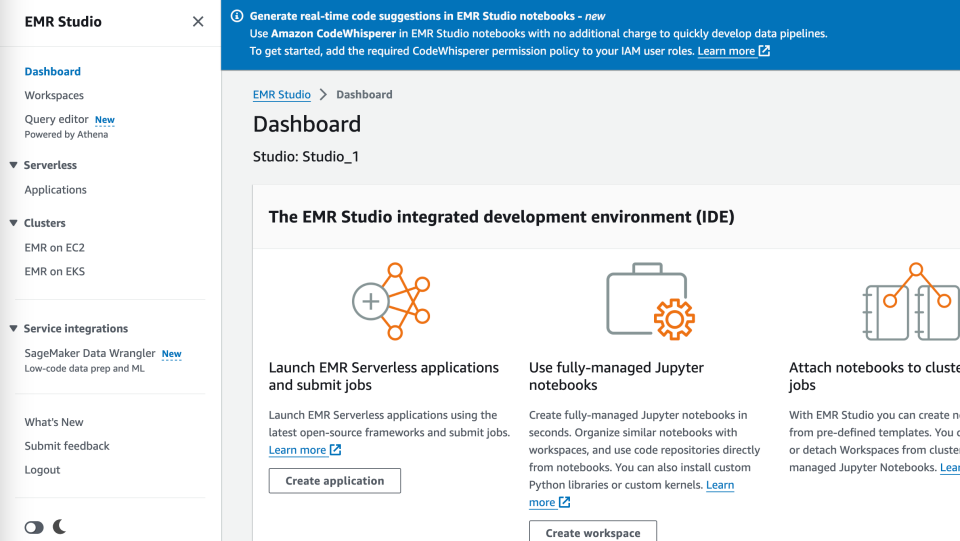Image resolution: width=960 pixels, height=541 pixels.
Task: Open EMR on EC2 clusters
Action: [54, 247]
